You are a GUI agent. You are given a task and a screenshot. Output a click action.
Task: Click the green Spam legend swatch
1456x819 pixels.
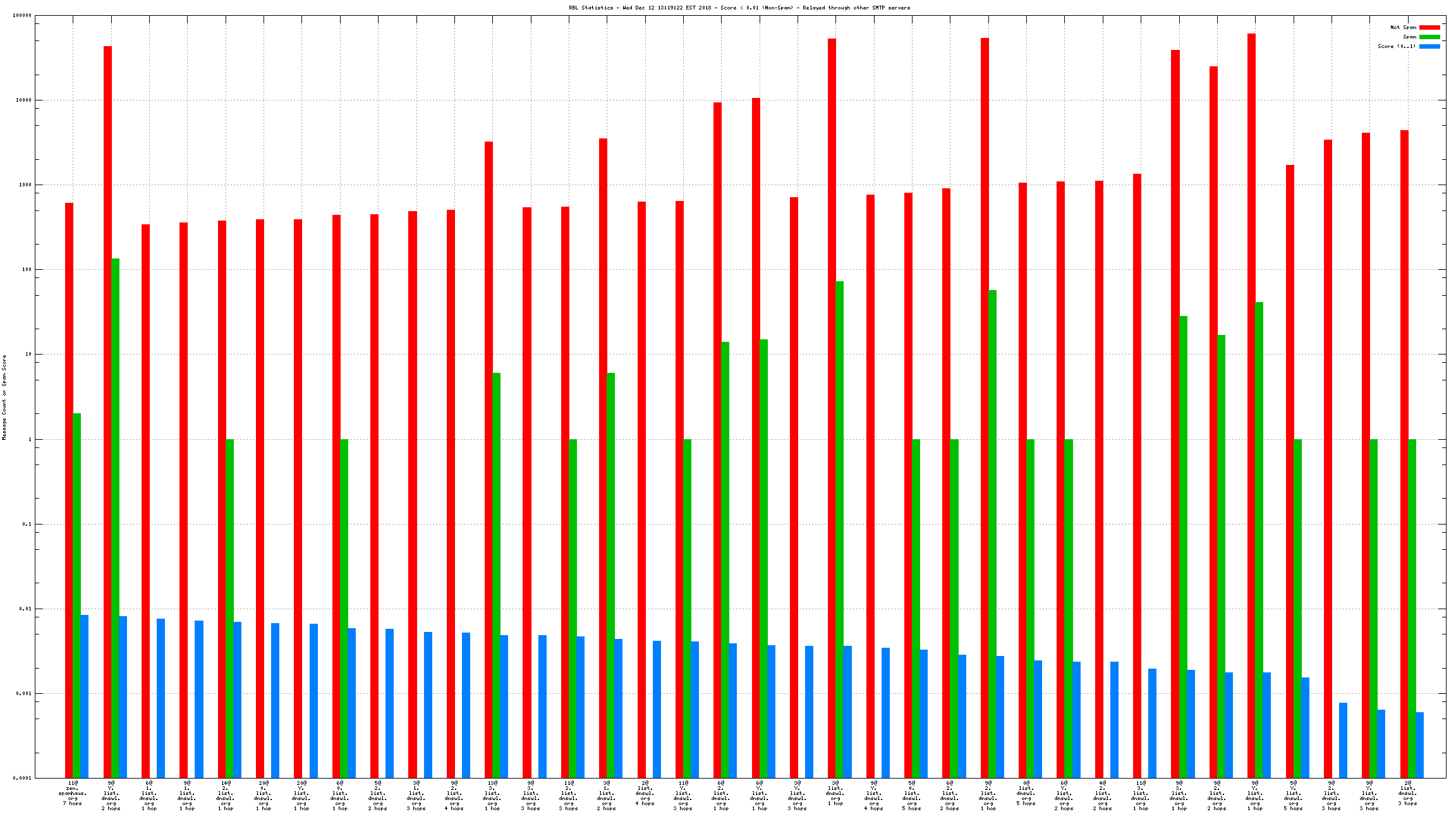(1429, 37)
